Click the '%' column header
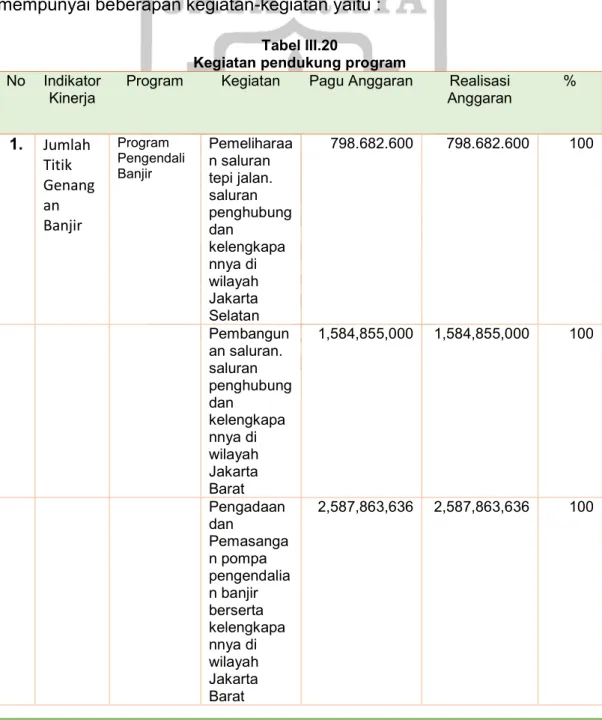 pos(570,81)
